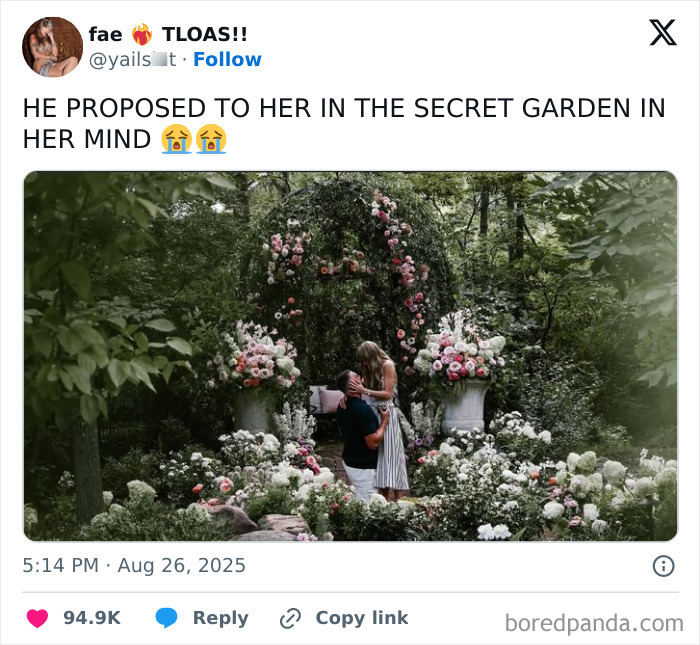Click the second crying face emoji
The width and height of the screenshot is (700, 645).
coord(211,139)
